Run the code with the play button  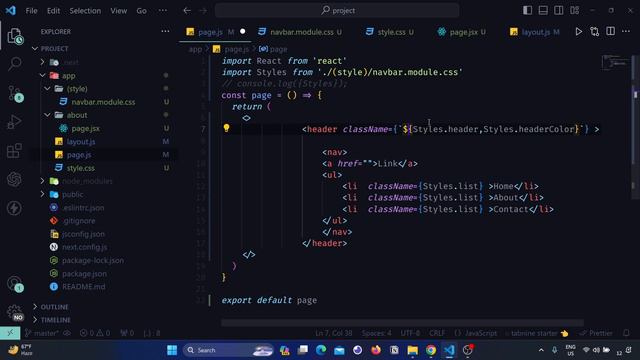(578, 31)
